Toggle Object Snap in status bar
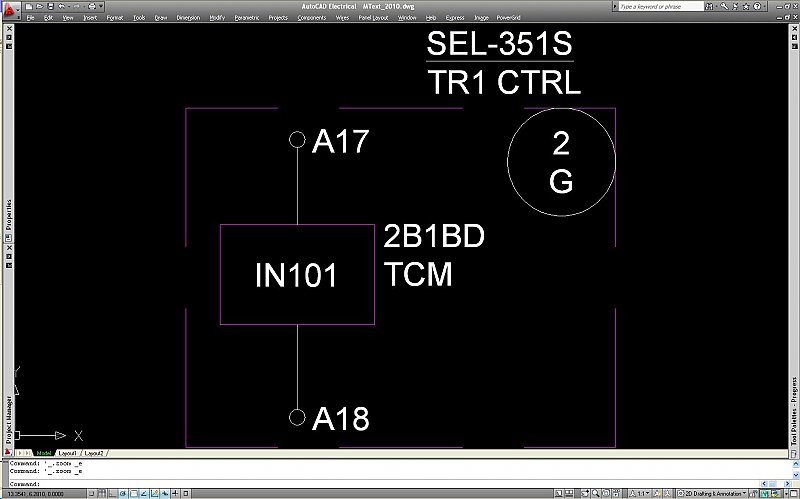This screenshot has height=499, width=800. click(134, 493)
